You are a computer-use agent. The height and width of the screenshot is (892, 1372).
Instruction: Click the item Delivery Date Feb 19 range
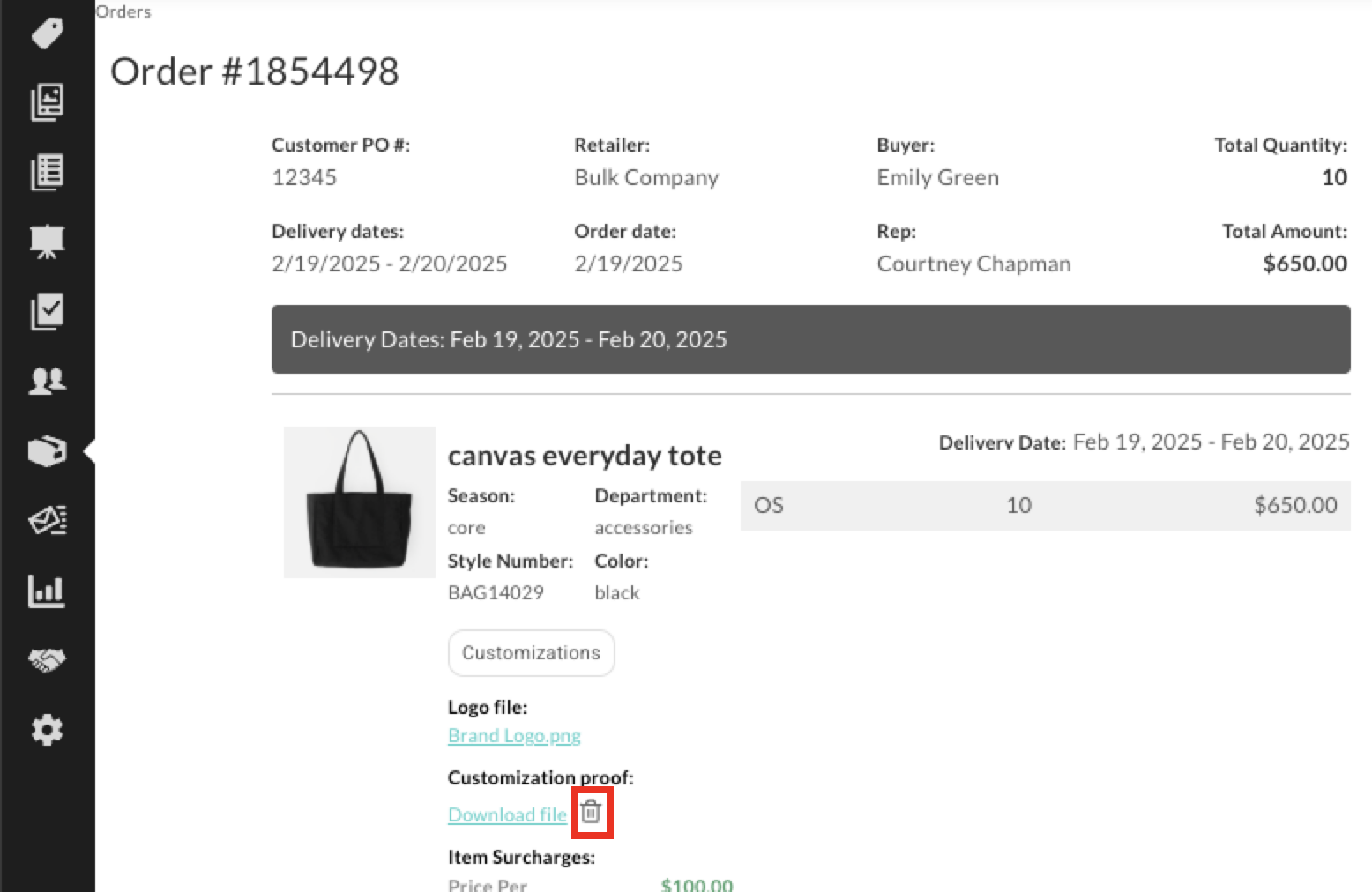tap(1212, 442)
